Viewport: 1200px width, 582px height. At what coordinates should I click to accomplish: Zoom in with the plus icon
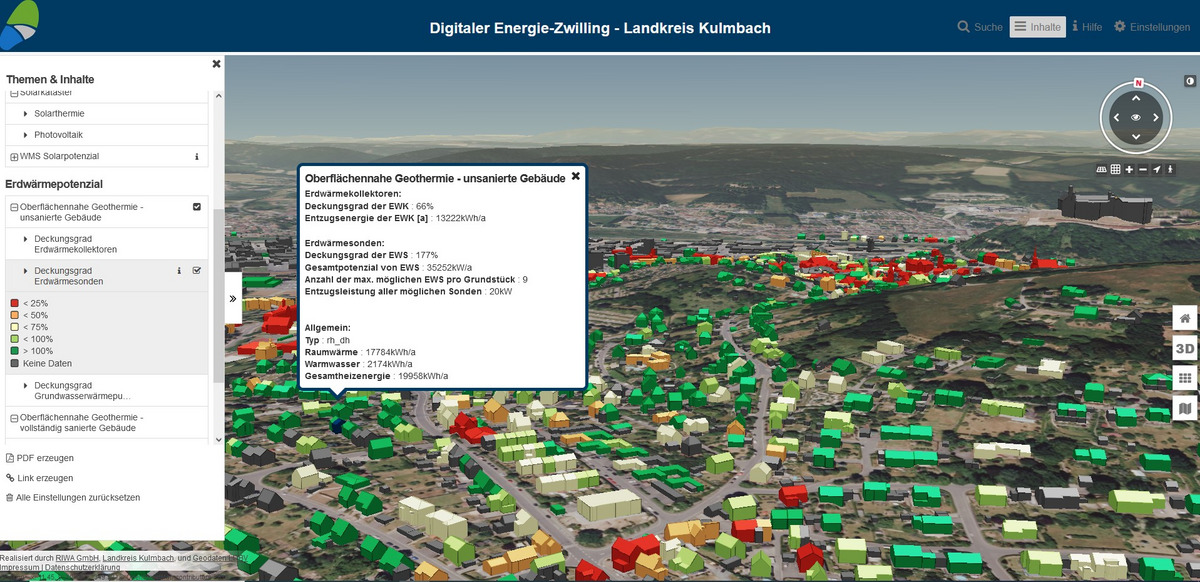[1129, 170]
